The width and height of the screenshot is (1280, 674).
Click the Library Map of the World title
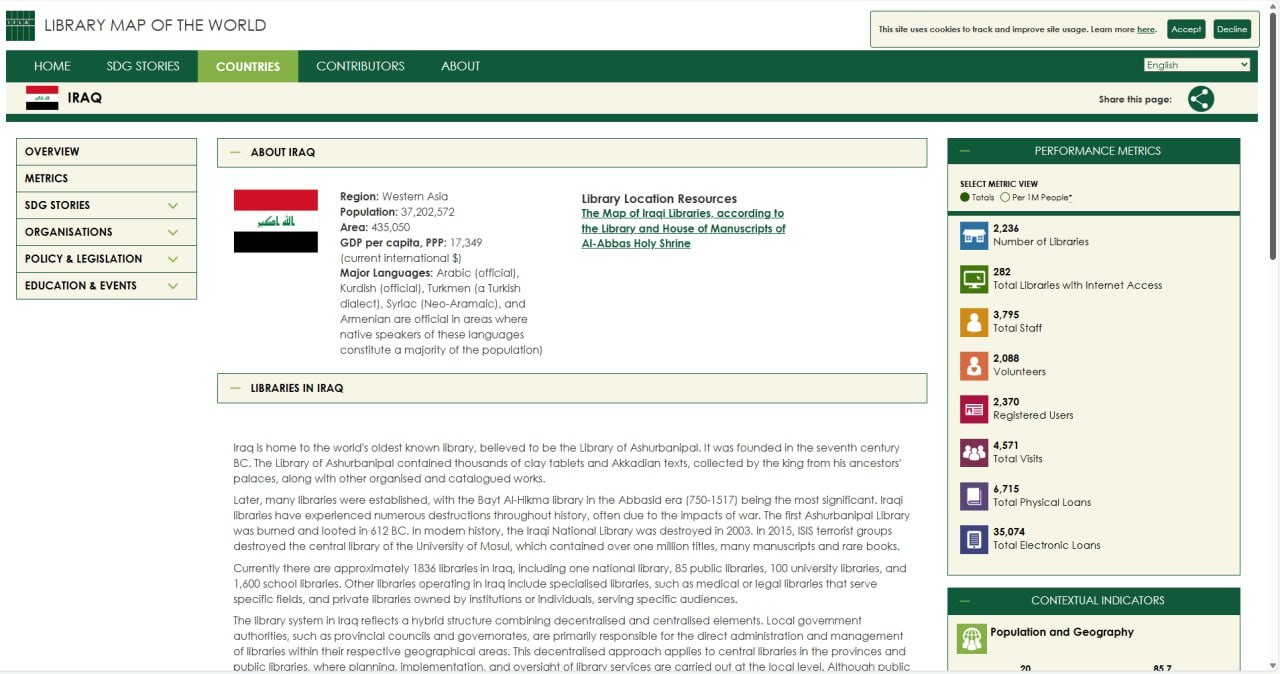(x=155, y=25)
